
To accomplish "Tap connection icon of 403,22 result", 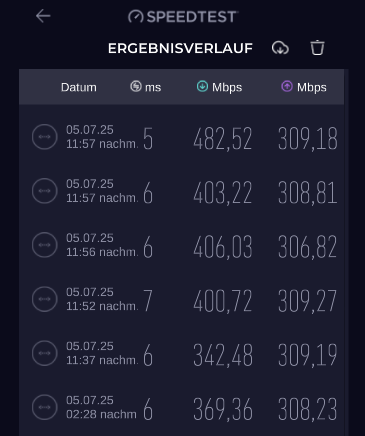I will point(45,191).
